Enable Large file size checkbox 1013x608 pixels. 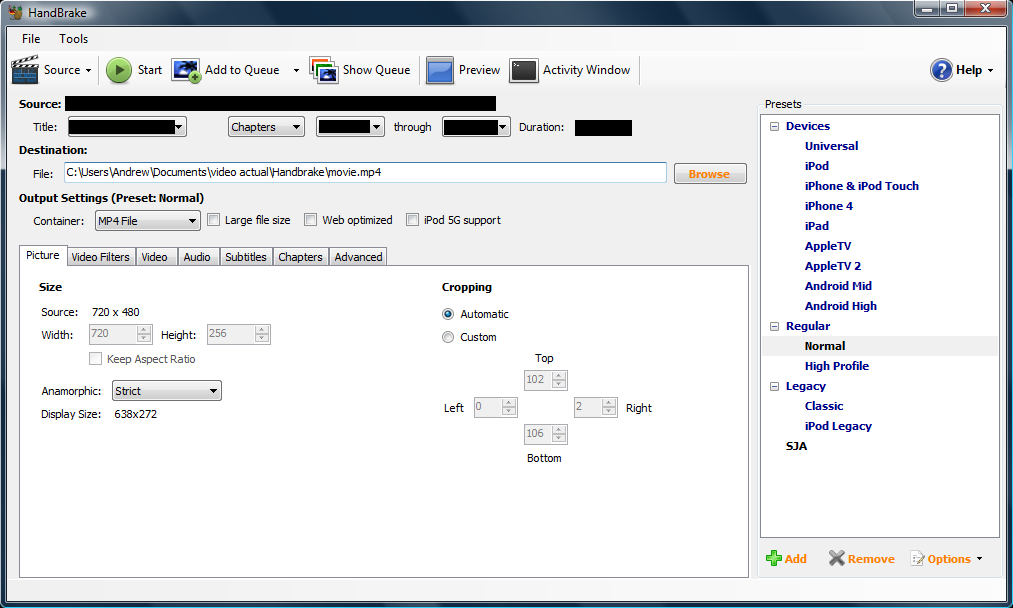tap(213, 220)
